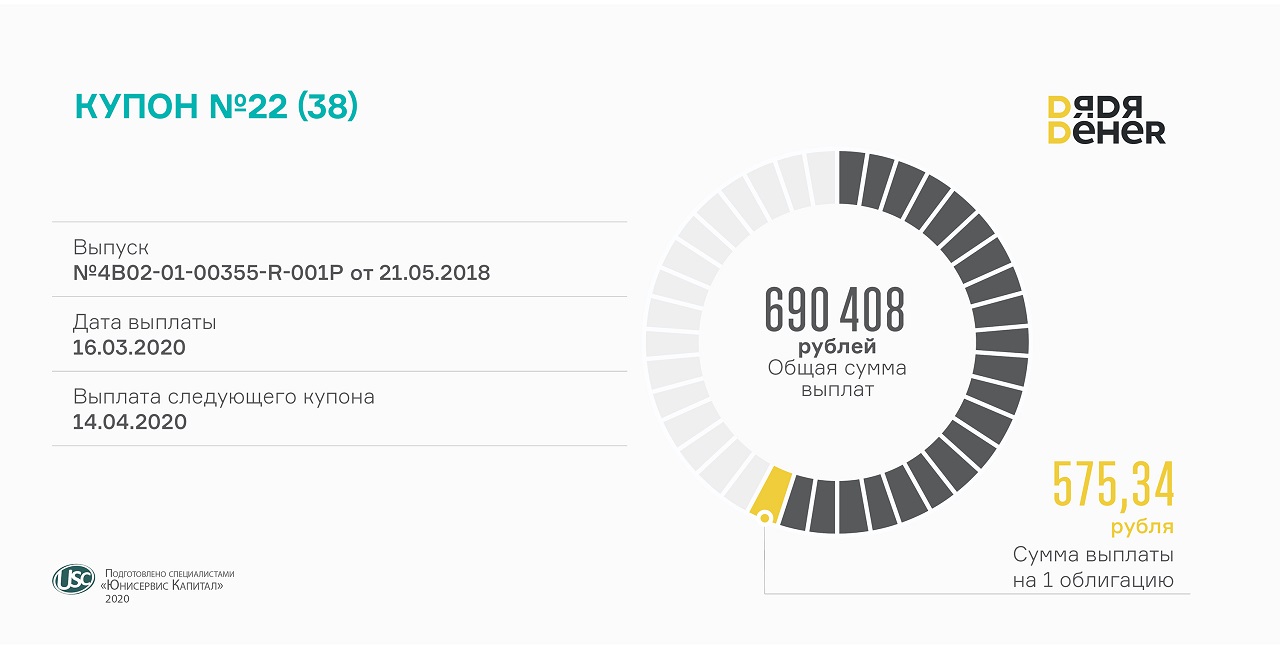Click the dark gray segment next to the yellow one
Screen dimensions: 1280x645
[x=797, y=502]
